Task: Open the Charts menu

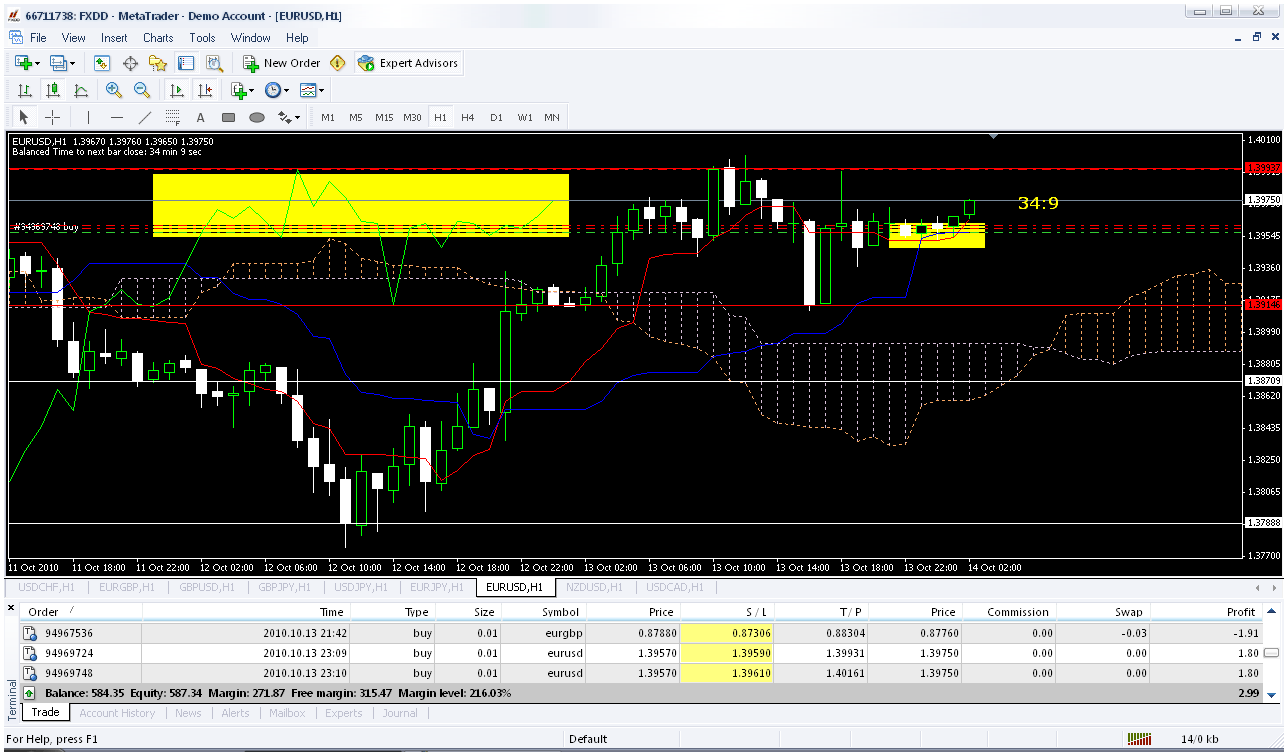Action: [x=158, y=38]
